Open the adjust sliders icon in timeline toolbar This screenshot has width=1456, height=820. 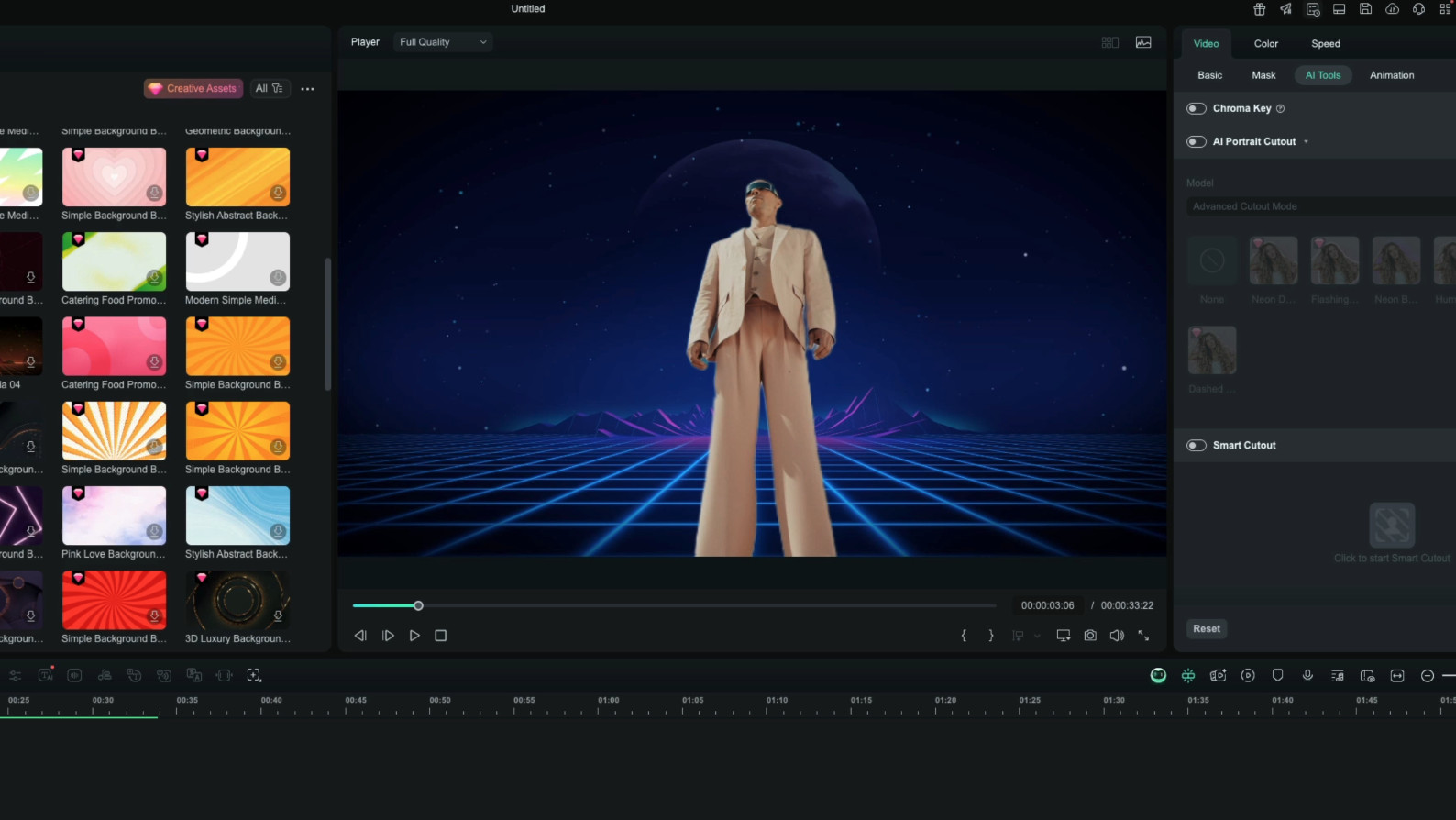point(16,675)
